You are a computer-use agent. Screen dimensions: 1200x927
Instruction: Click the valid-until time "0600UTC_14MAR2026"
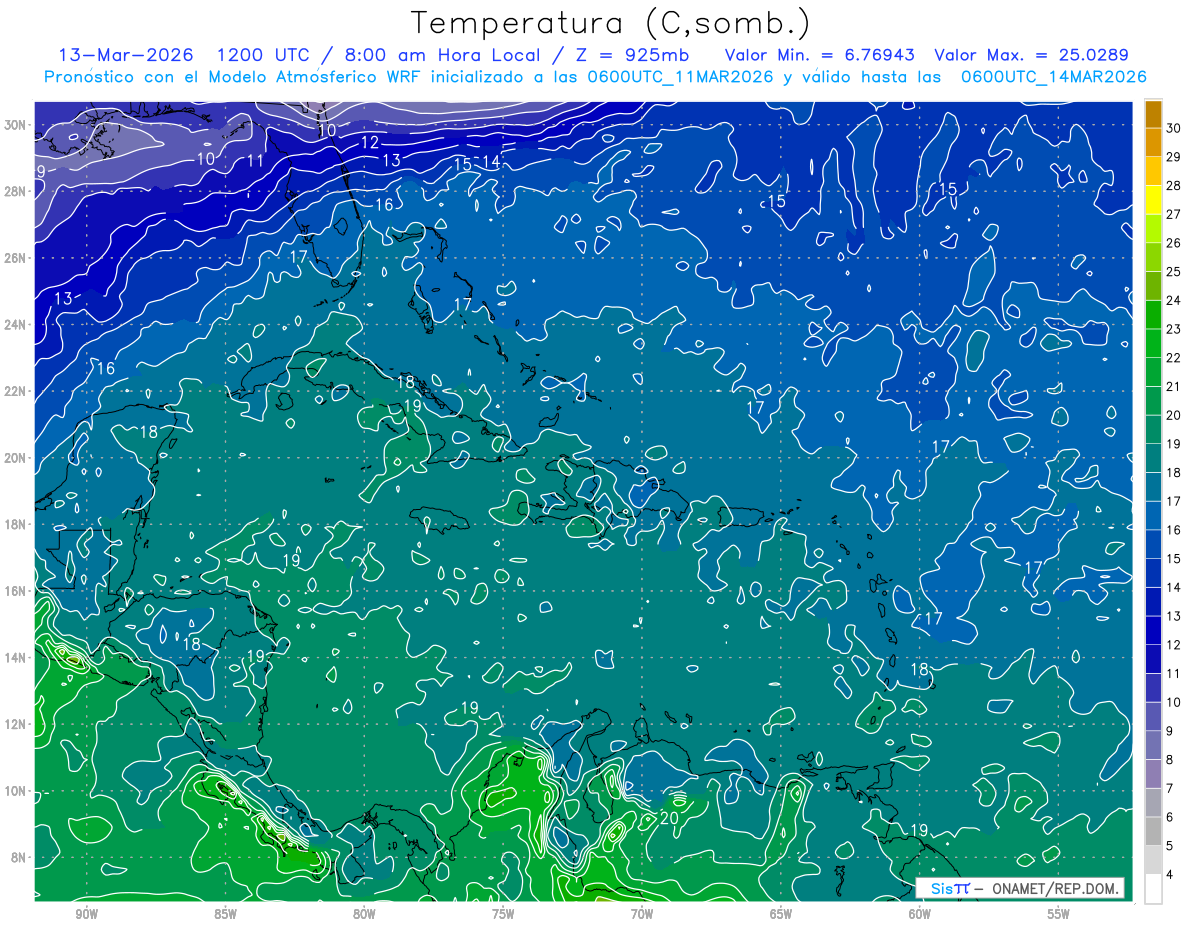(1052, 77)
